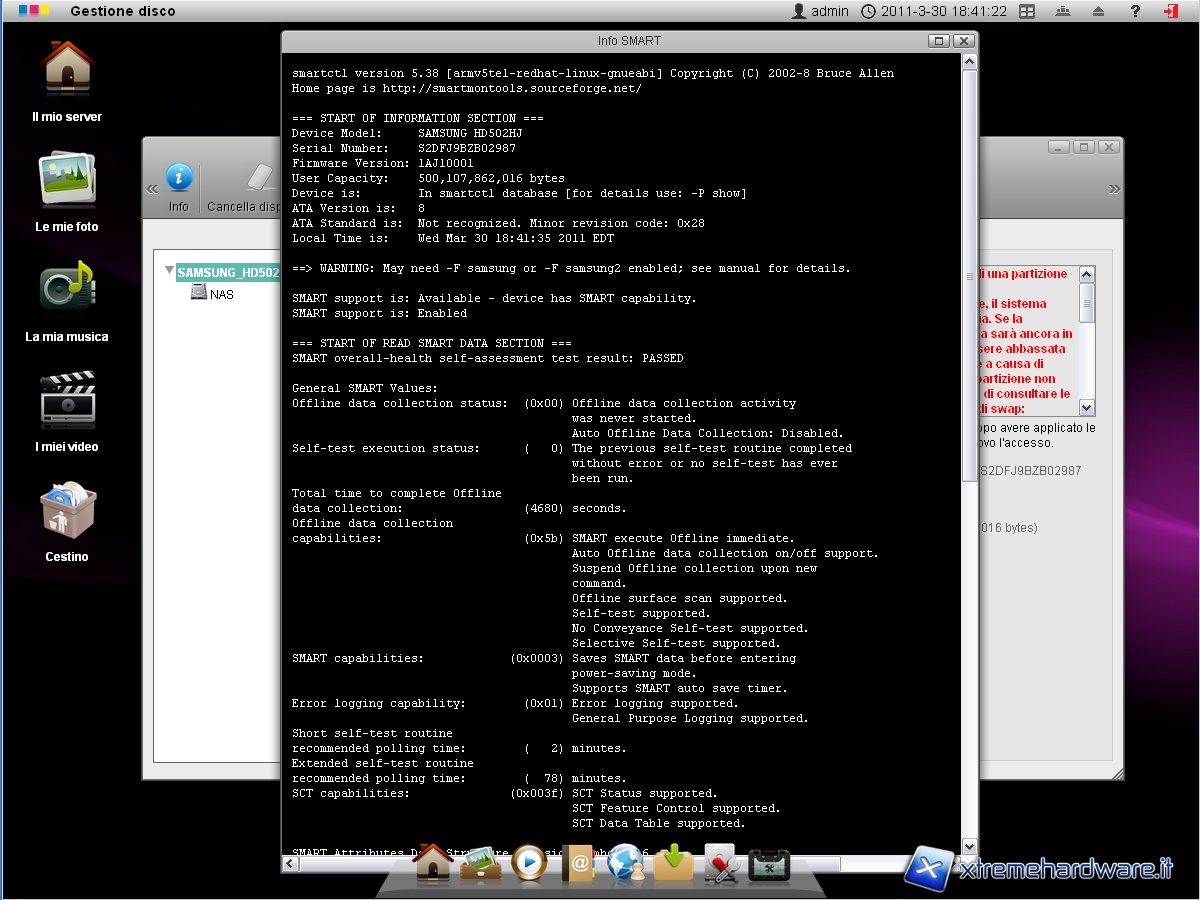Open the download folder dock icon
Image resolution: width=1200 pixels, height=900 pixels.
tap(673, 863)
